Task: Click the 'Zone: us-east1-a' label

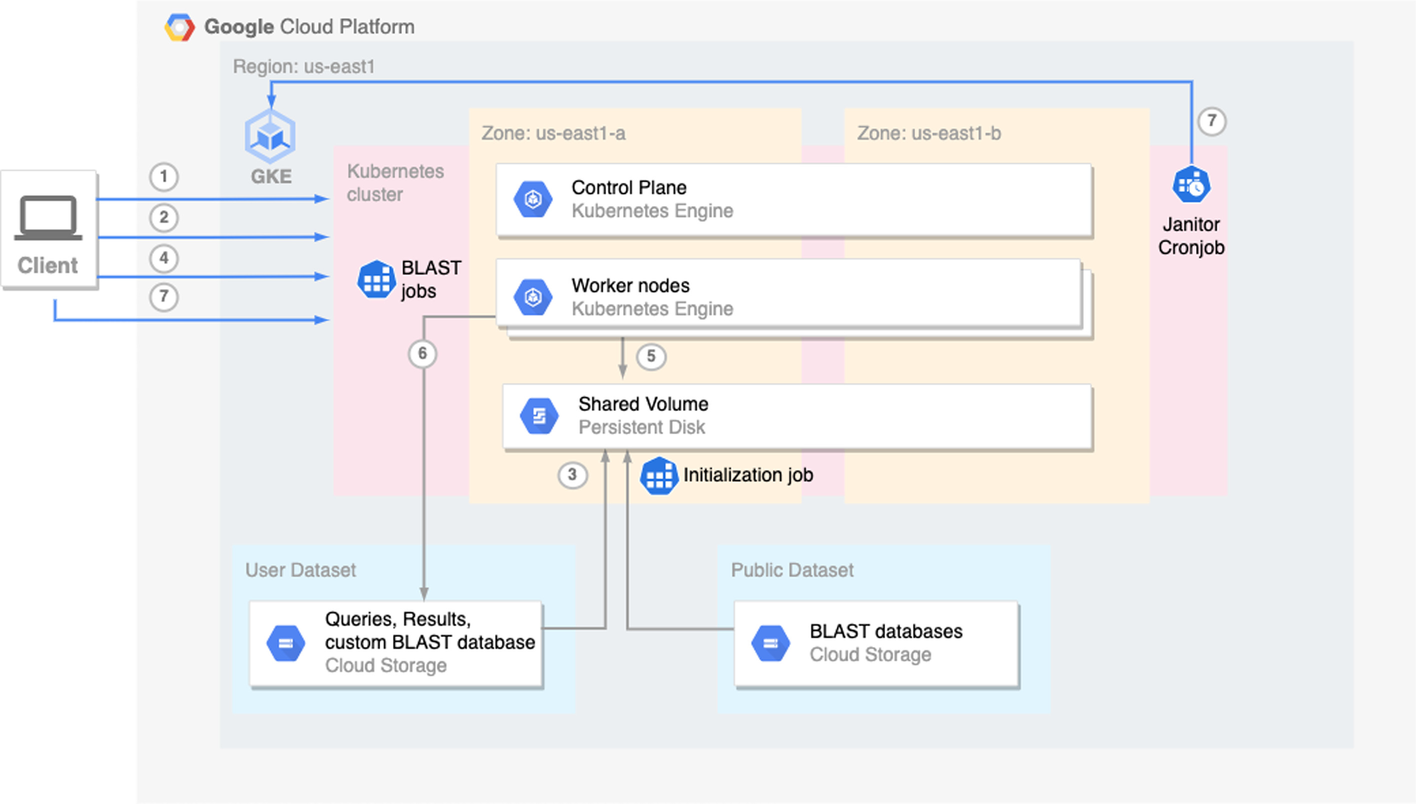Action: pos(554,133)
